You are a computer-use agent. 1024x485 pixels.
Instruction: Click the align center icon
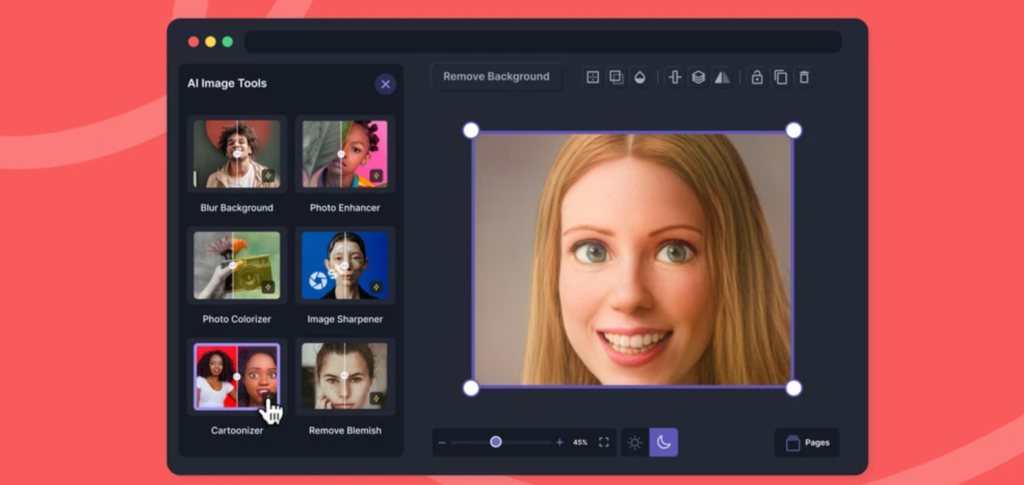675,77
